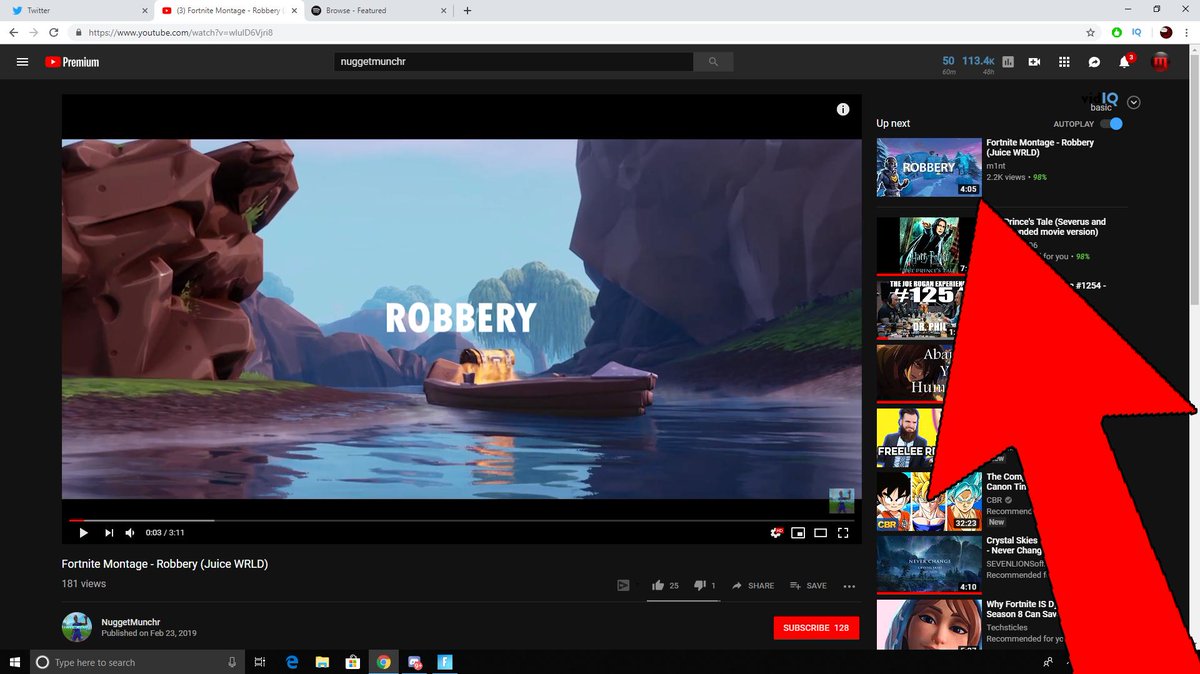Screen dimensions: 1200x674
Task: Bookmark this page with the star
Action: tap(1091, 32)
